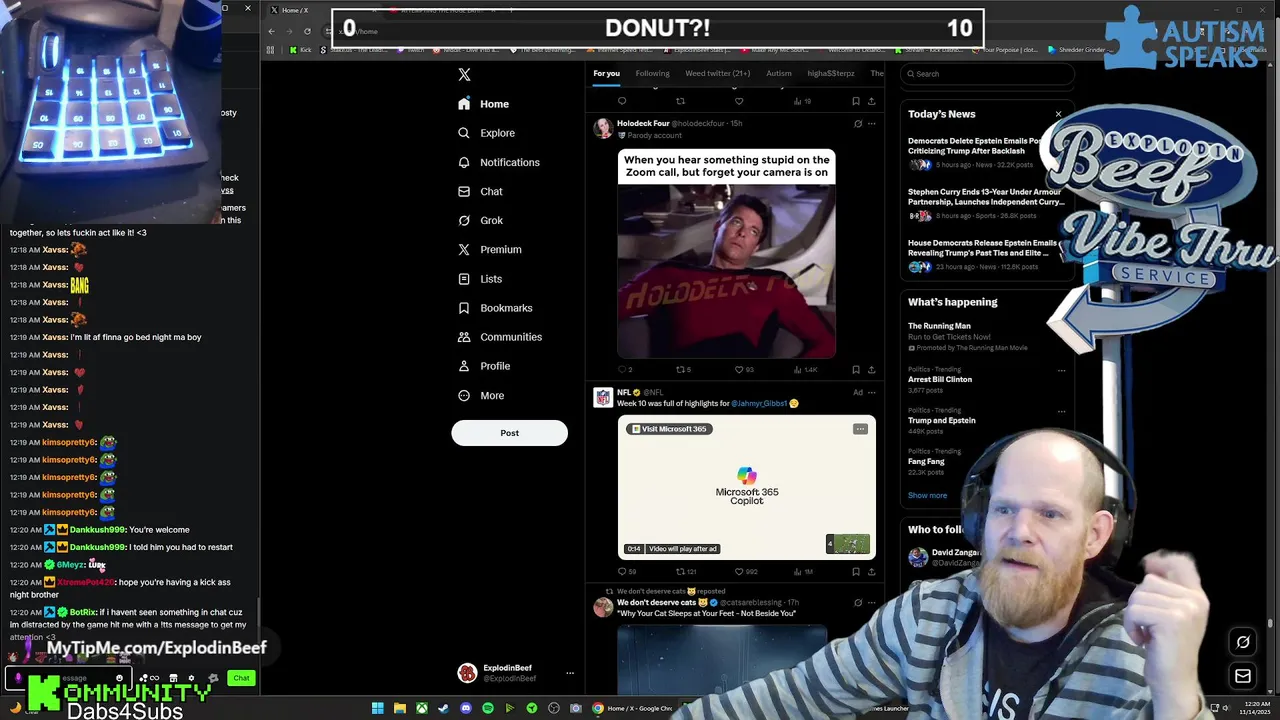Open more options on Holodeck Four post

pyautogui.click(x=871, y=124)
